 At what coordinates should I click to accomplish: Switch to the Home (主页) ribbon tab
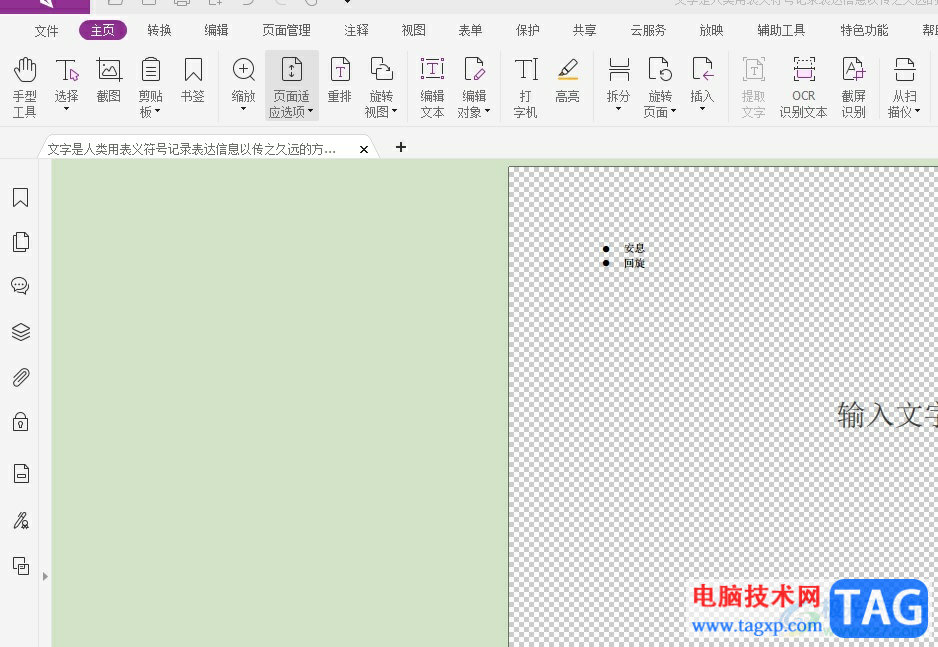click(x=103, y=30)
